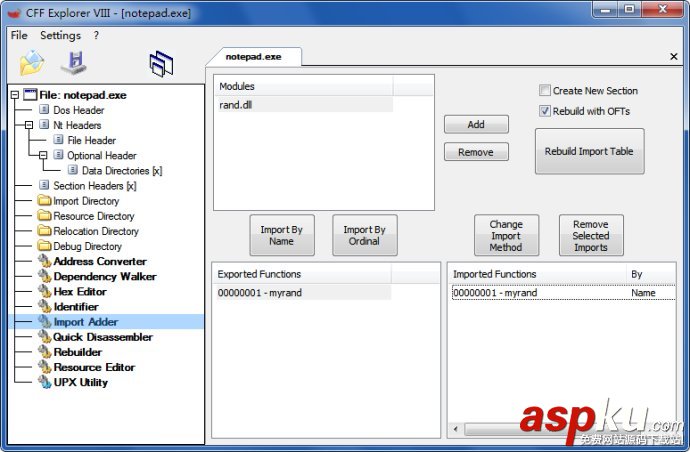Select Section Headers [x] in the tree

point(95,185)
